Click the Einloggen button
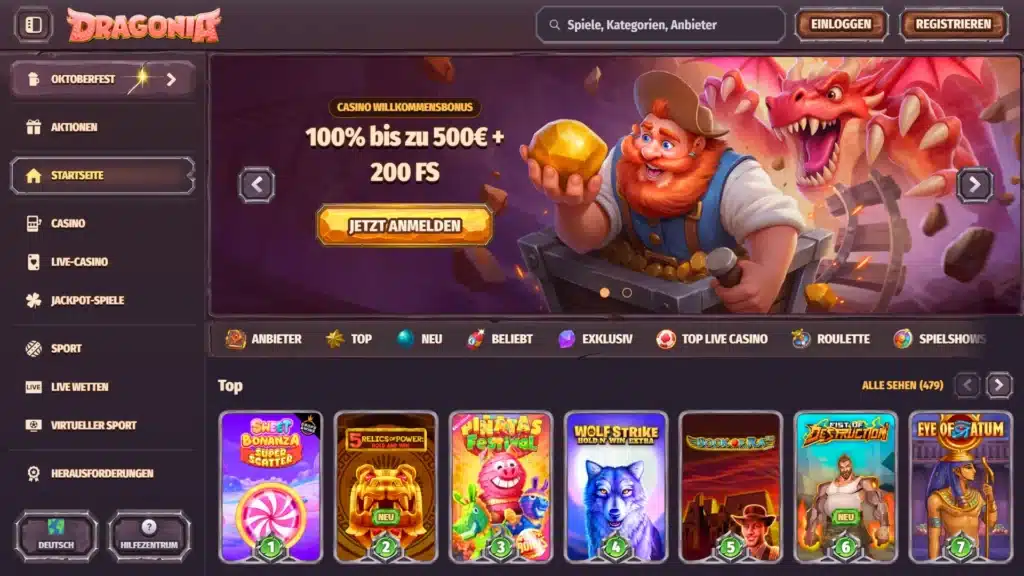Viewport: 1024px width, 576px height. pyautogui.click(x=841, y=25)
